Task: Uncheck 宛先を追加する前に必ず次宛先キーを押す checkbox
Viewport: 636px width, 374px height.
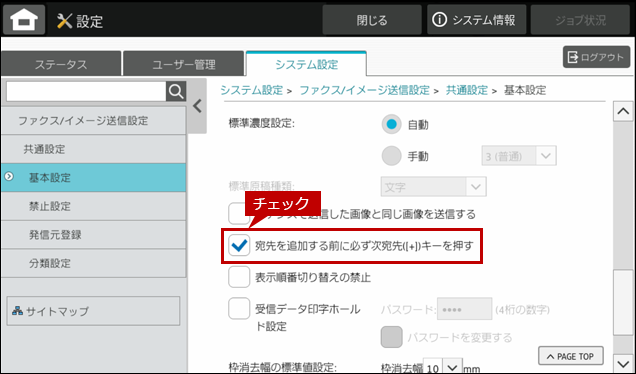Action: pos(239,245)
